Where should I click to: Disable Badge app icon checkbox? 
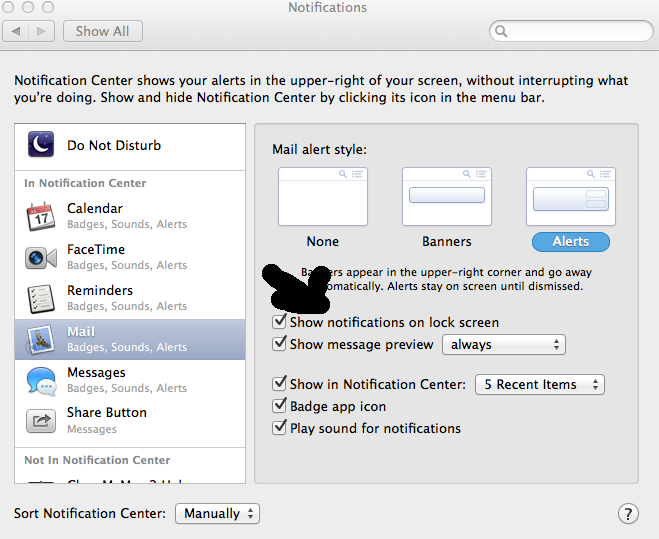click(279, 406)
